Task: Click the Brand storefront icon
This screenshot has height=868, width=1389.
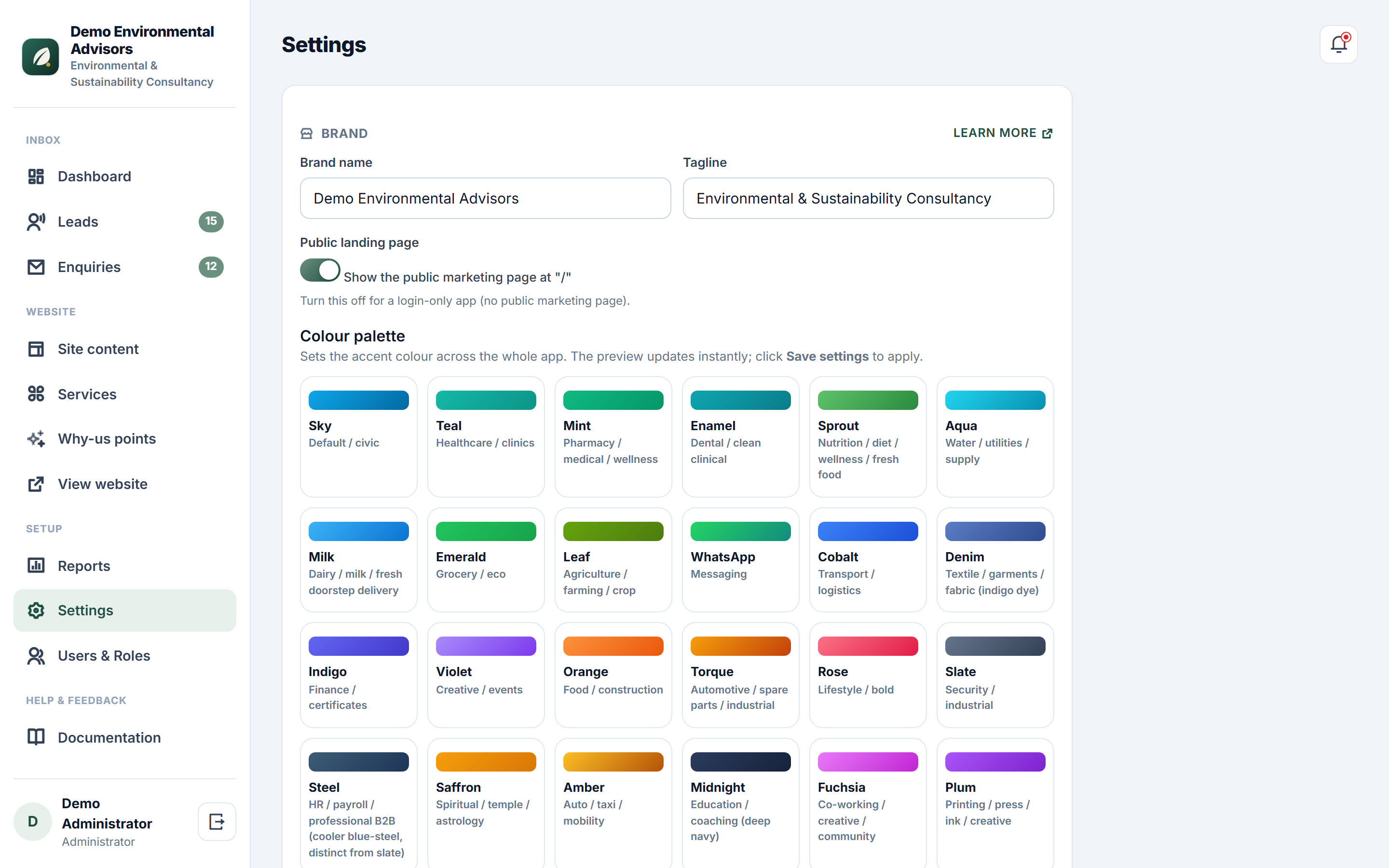Action: click(x=307, y=134)
